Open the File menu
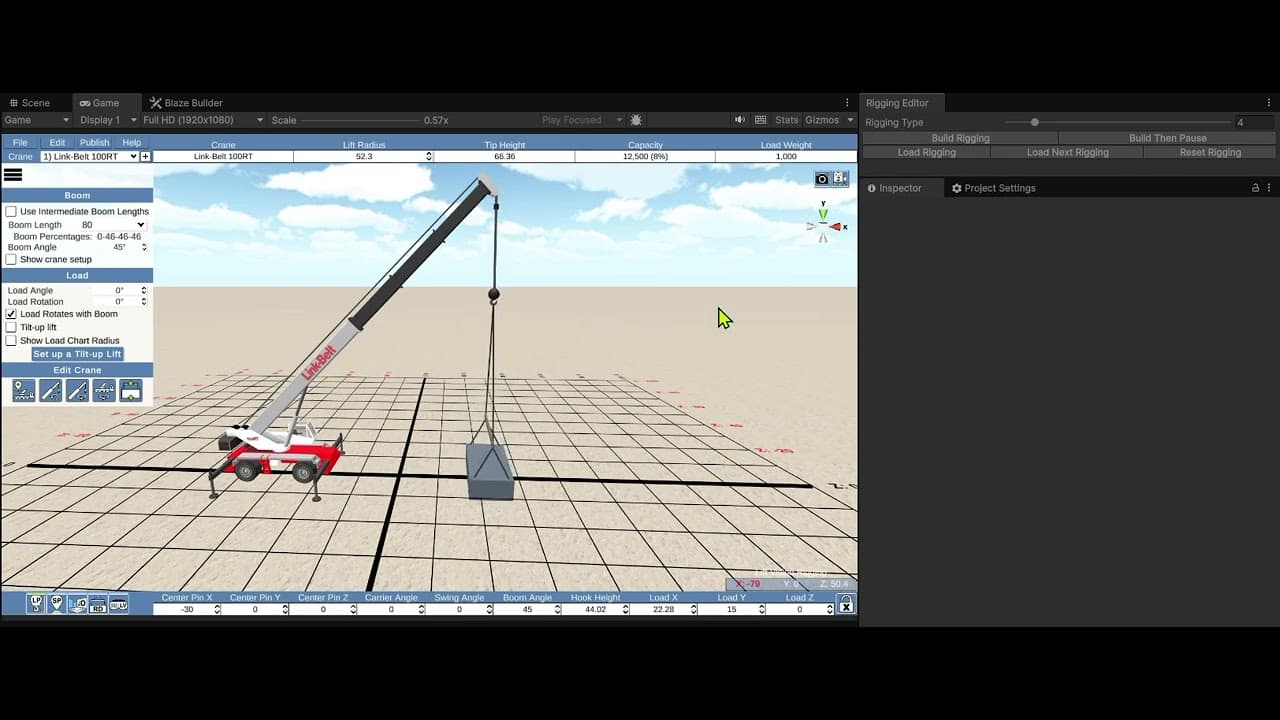Screen dimensions: 1280x720 (x=20, y=143)
